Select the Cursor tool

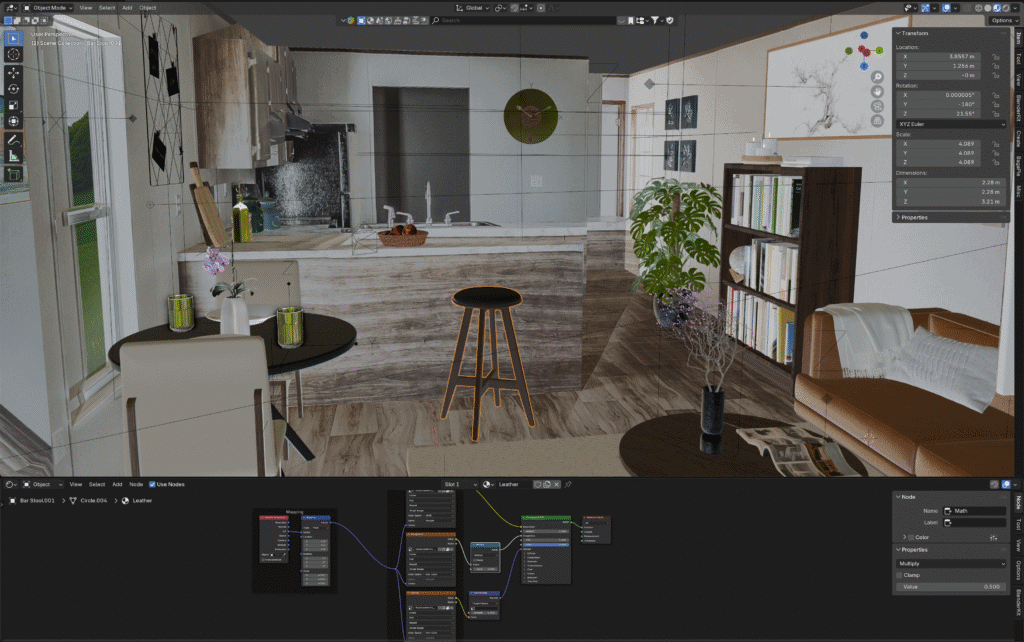pos(13,55)
